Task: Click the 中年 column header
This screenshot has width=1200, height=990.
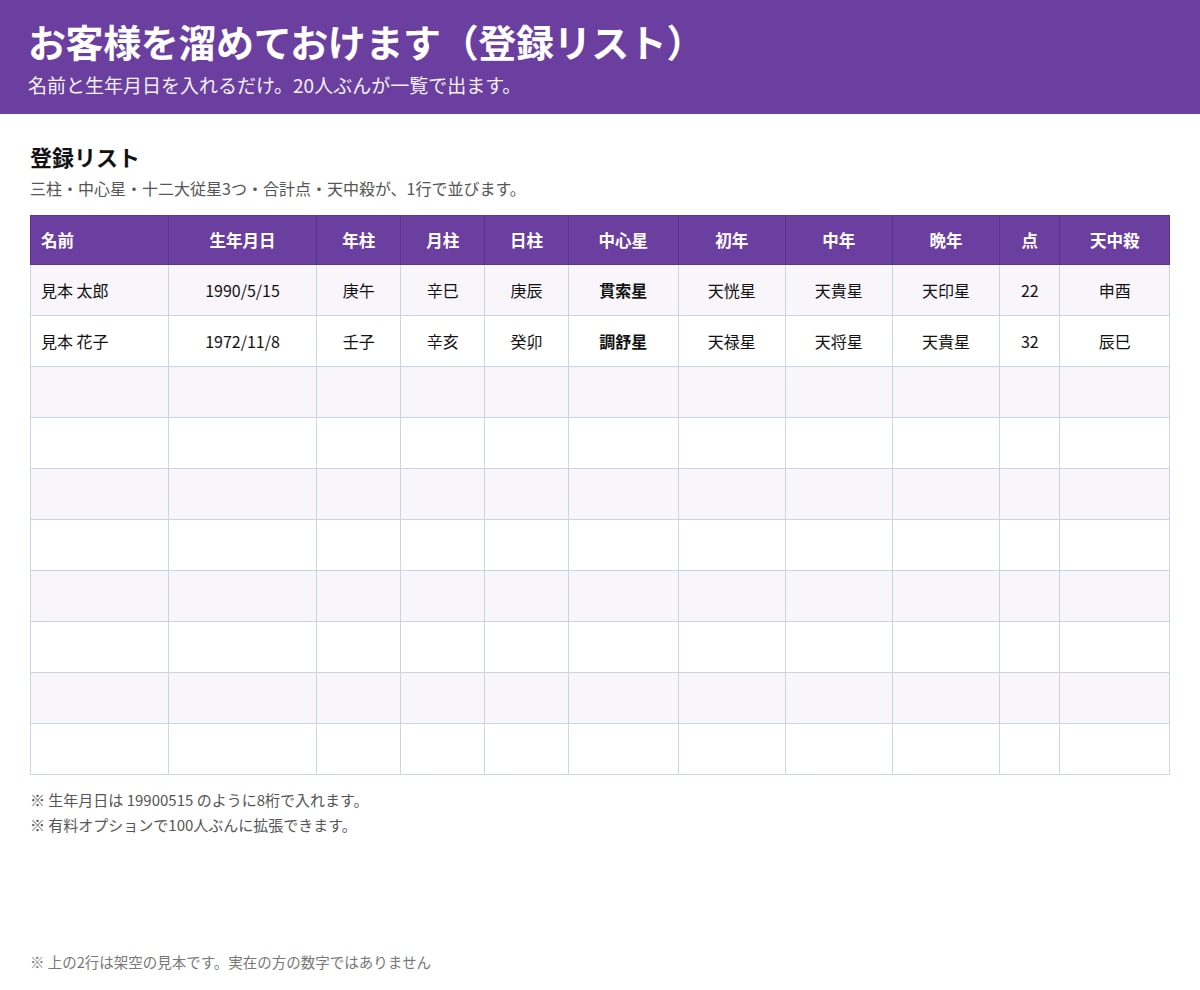Action: (x=838, y=240)
